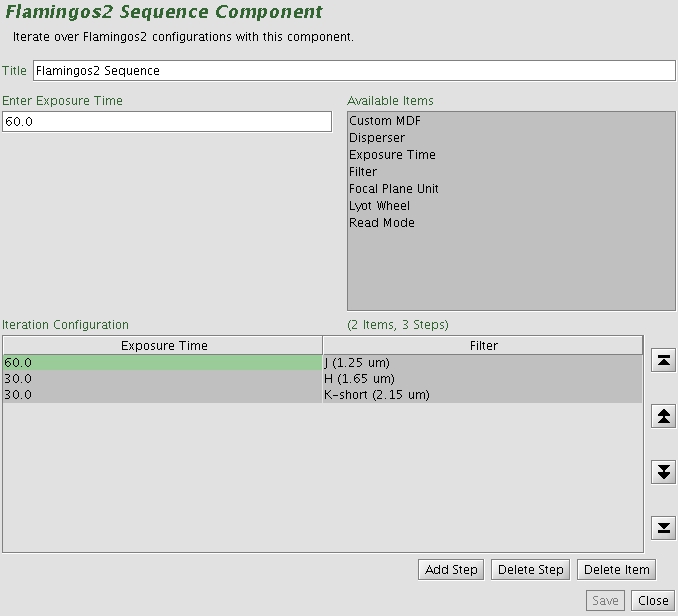
Task: Close the sequence component editor
Action: point(653,600)
